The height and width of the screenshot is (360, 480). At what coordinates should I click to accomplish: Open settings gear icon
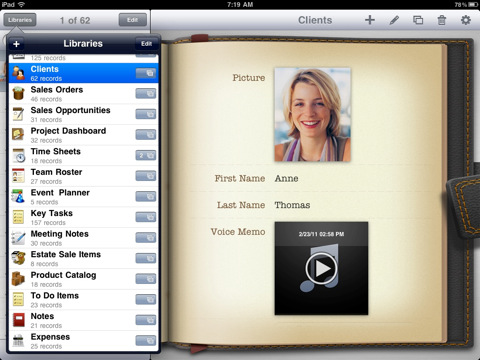(466, 20)
